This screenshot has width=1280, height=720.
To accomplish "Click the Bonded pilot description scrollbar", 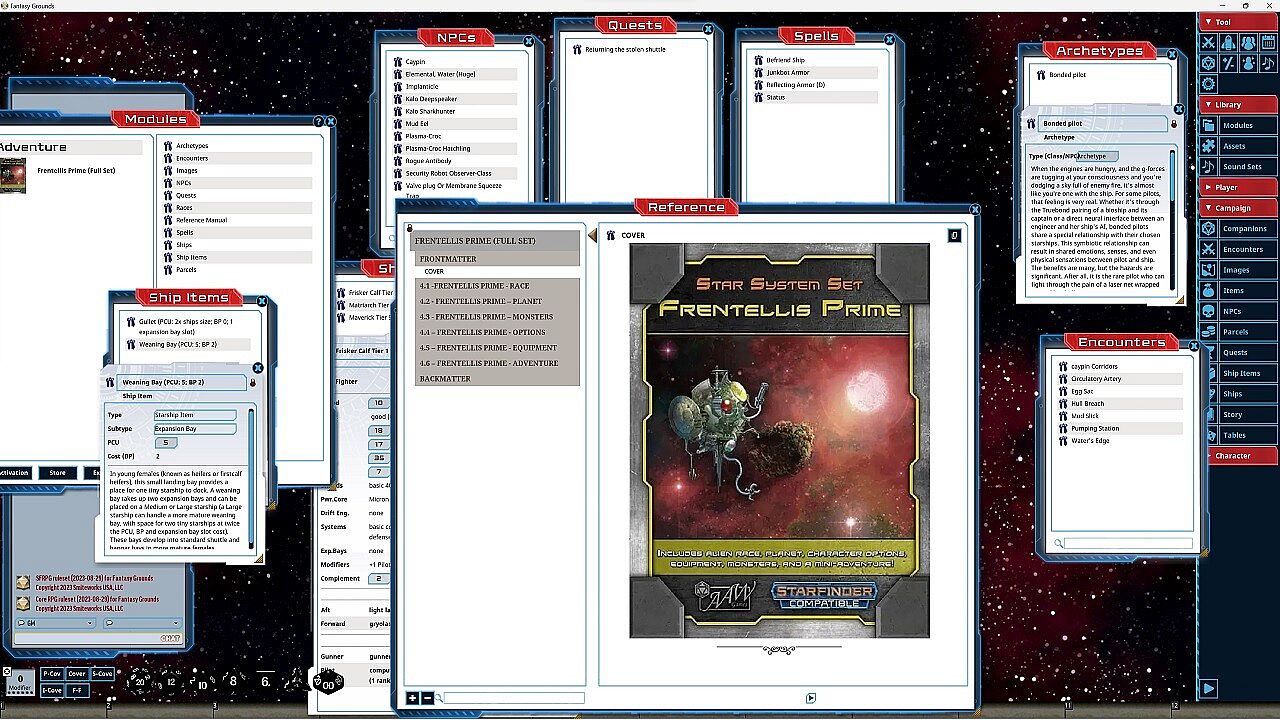I will coord(1173,220).
